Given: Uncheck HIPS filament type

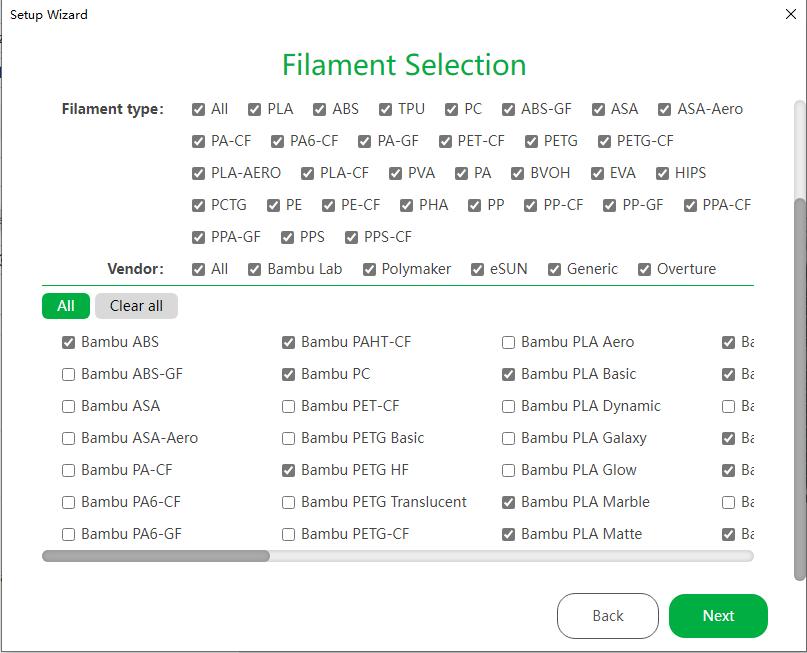Looking at the screenshot, I should (662, 173).
